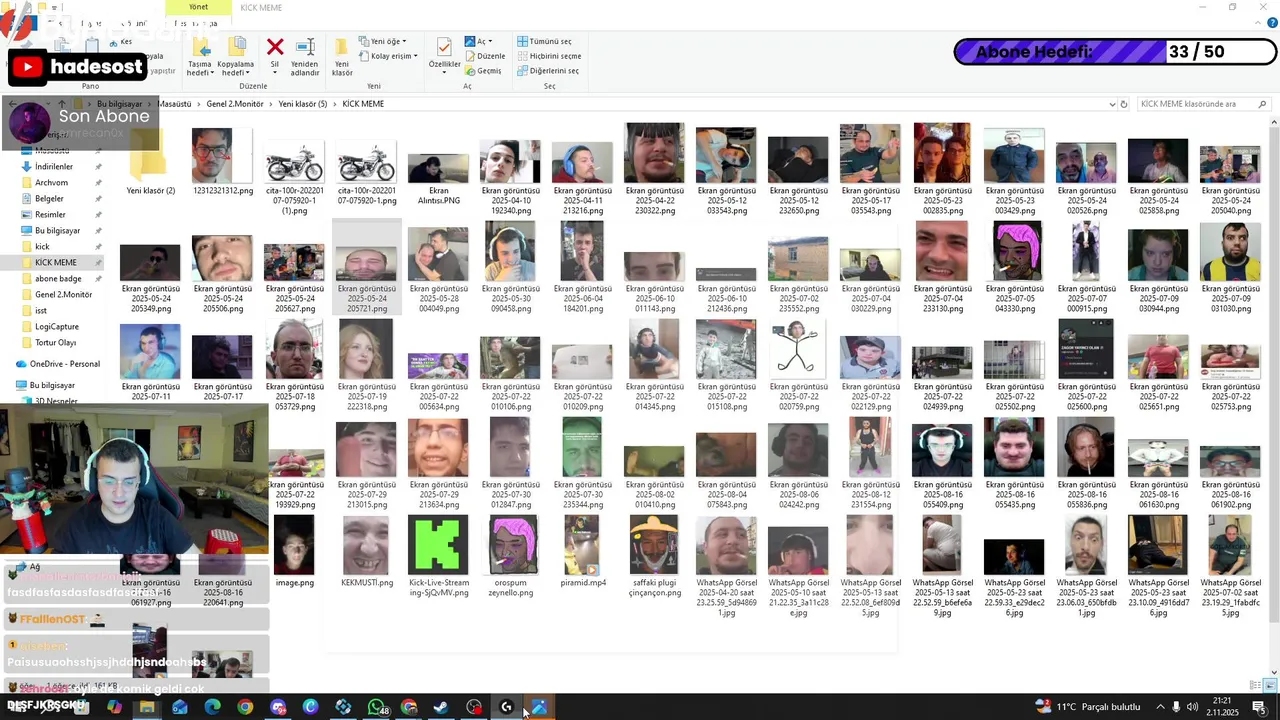
Task: Expand the Sil delete options arrow
Action: point(275,73)
